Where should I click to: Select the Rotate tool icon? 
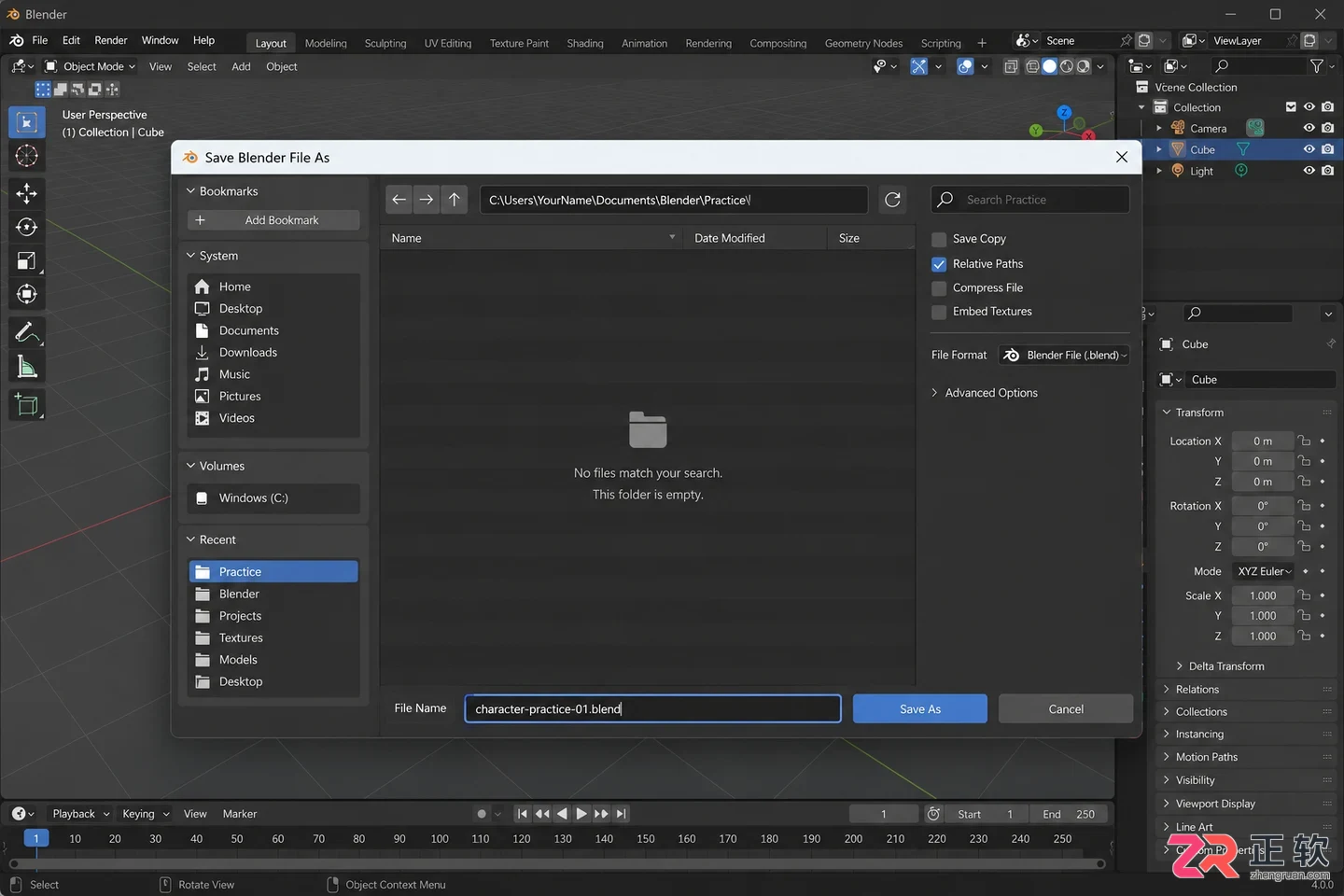coord(27,227)
